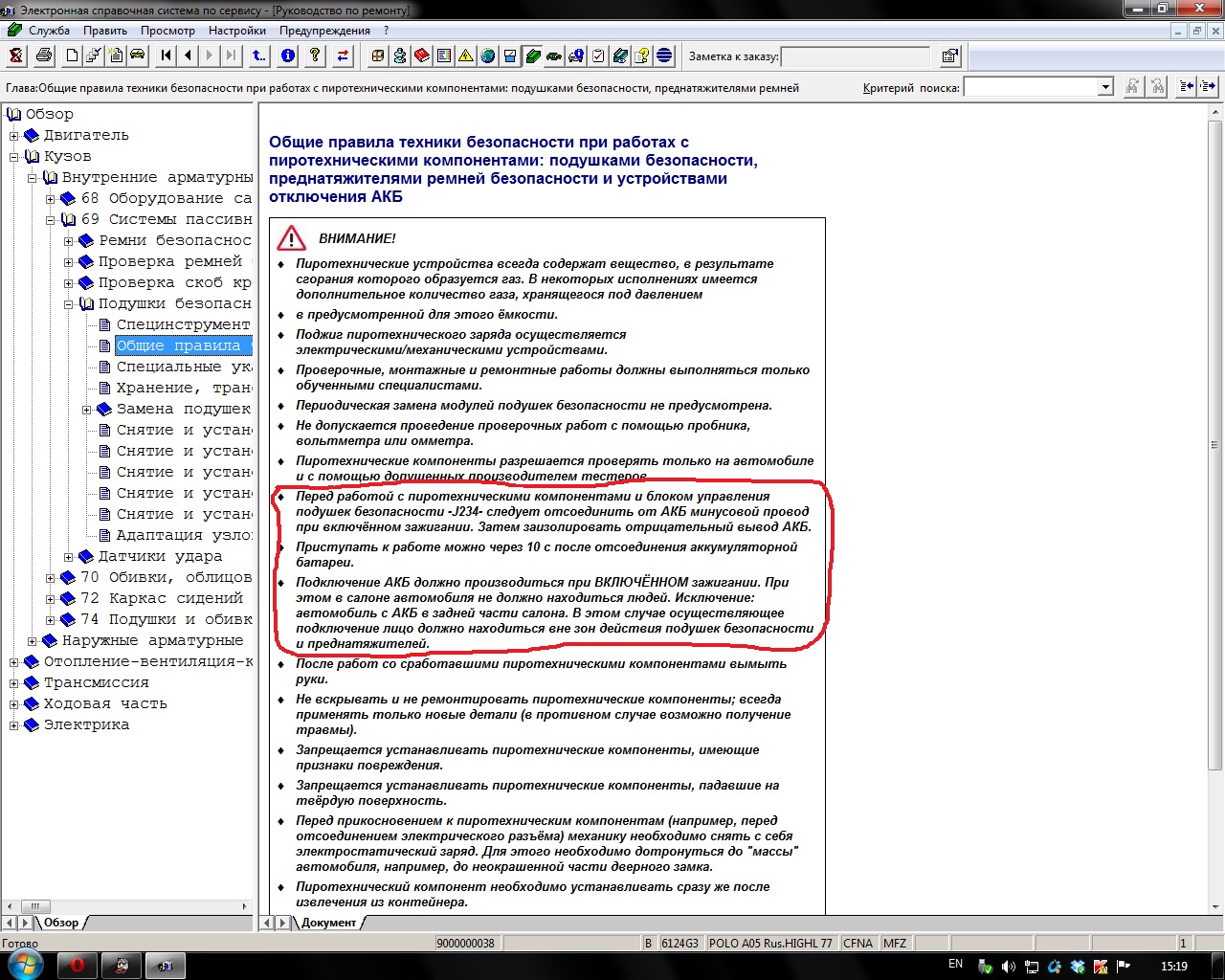
Task: Click the red and blue swap arrows icon
Action: tap(343, 56)
